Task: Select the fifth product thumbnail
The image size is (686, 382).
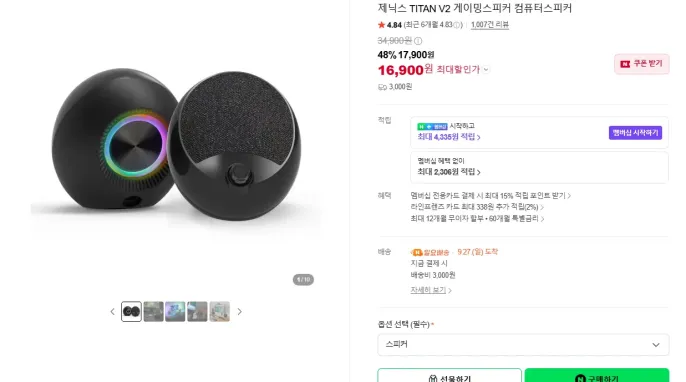Action: tap(220, 312)
